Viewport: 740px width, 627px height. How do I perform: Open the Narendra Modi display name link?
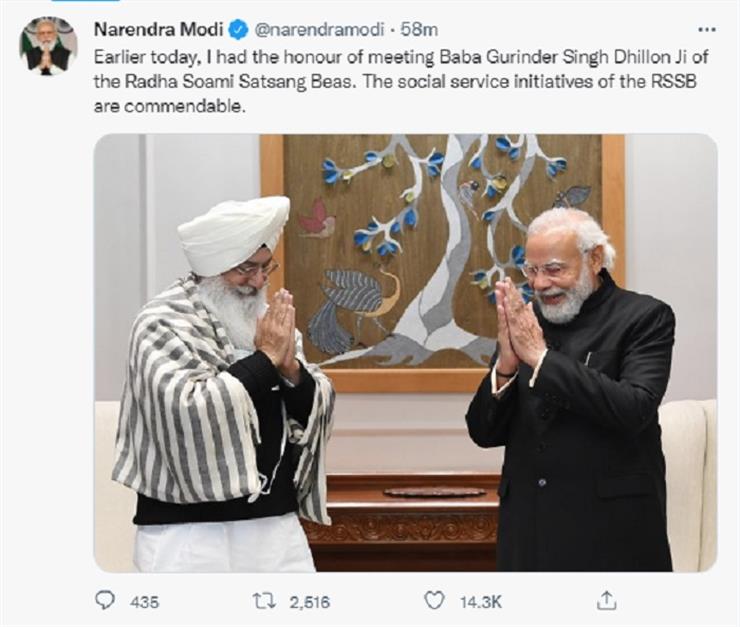159,30
